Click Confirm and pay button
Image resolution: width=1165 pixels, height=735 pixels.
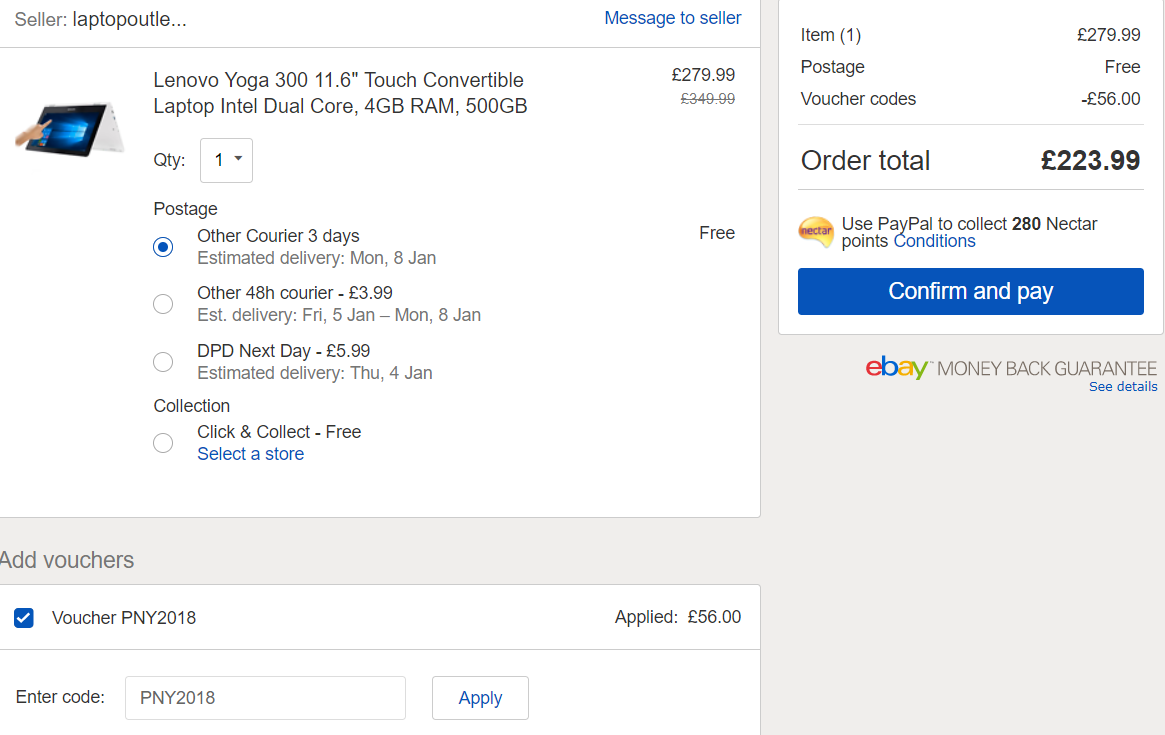(x=970, y=291)
